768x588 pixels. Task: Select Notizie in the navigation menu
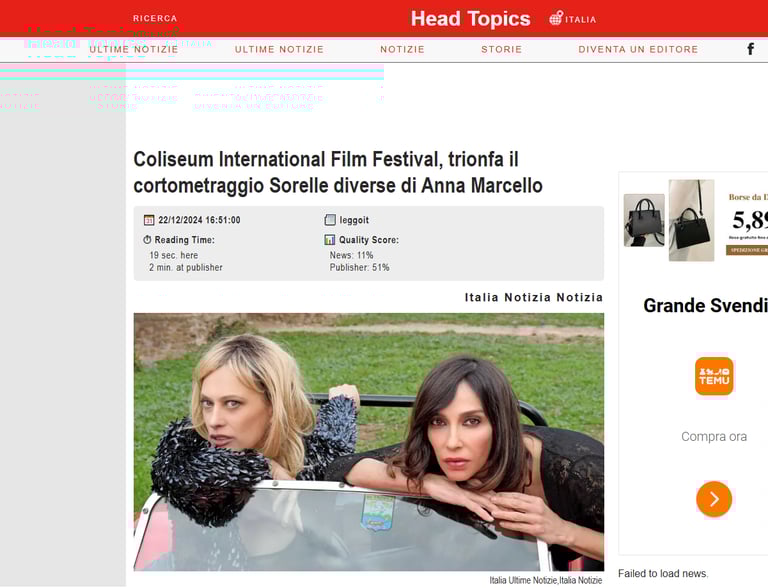coord(402,49)
